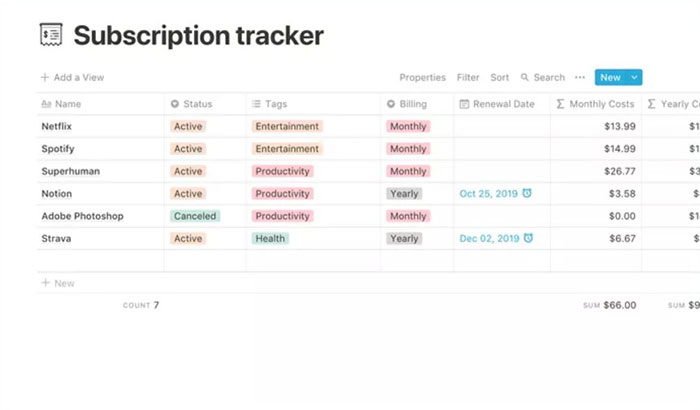The height and width of the screenshot is (410, 700).
Task: Open the three-dots more options menu
Action: click(580, 77)
